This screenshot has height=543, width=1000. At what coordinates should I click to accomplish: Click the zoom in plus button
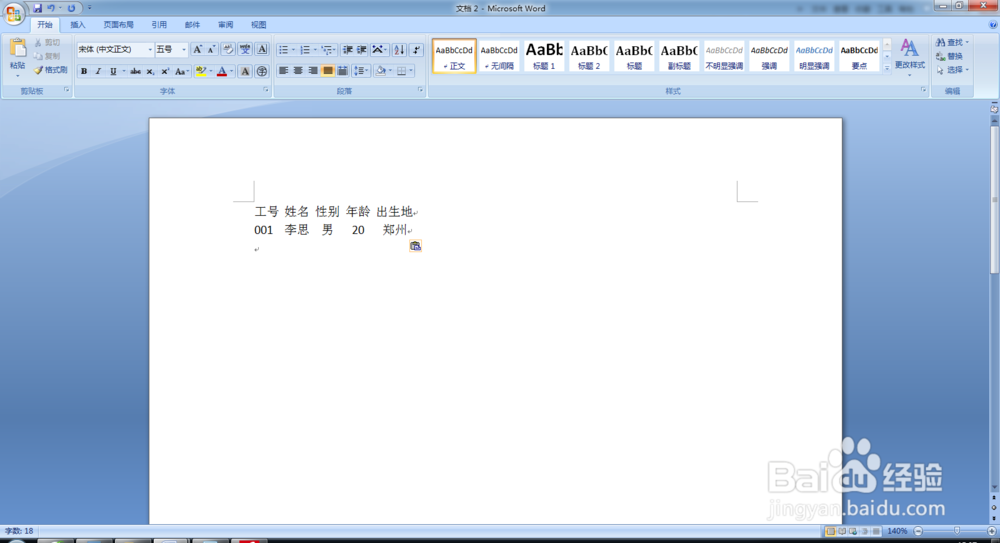click(992, 531)
